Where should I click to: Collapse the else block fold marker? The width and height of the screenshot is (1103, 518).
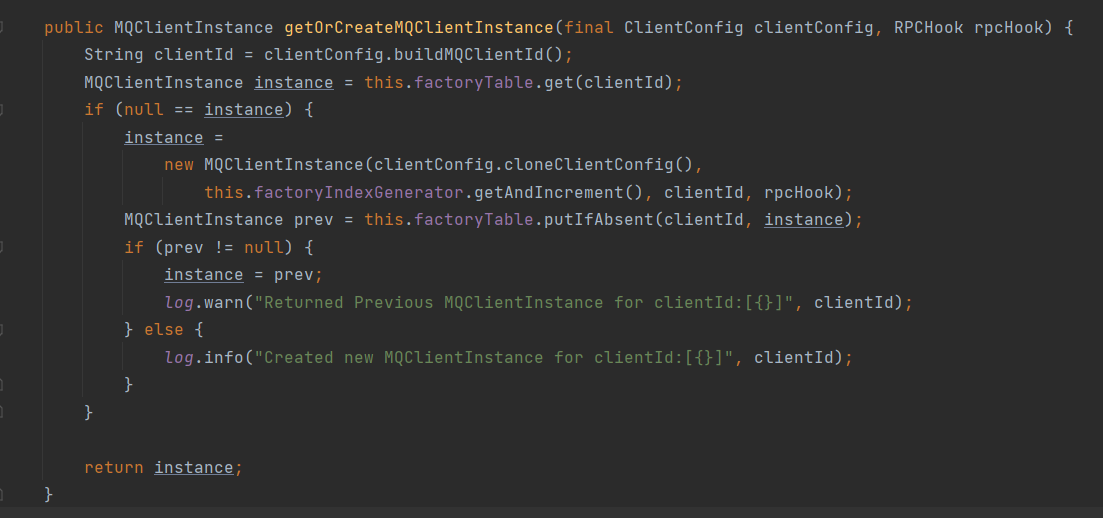(2, 330)
